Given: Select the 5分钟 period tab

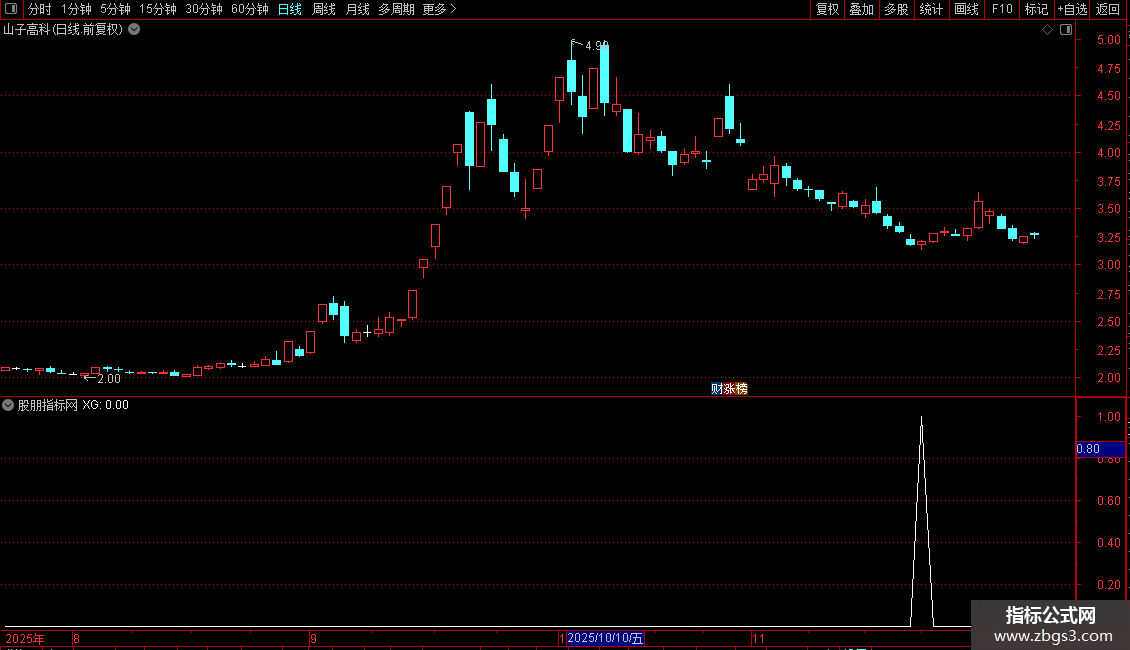Looking at the screenshot, I should pos(115,9).
